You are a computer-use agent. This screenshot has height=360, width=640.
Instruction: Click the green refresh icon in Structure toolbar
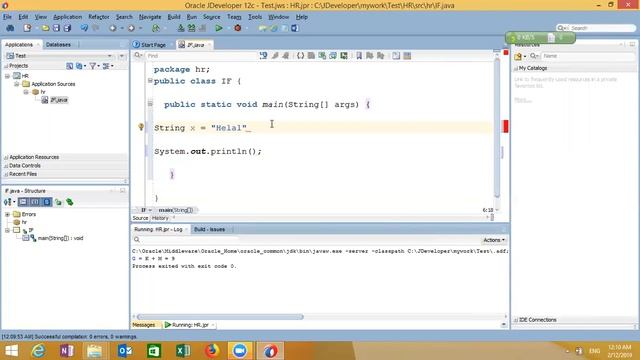pyautogui.click(x=70, y=202)
